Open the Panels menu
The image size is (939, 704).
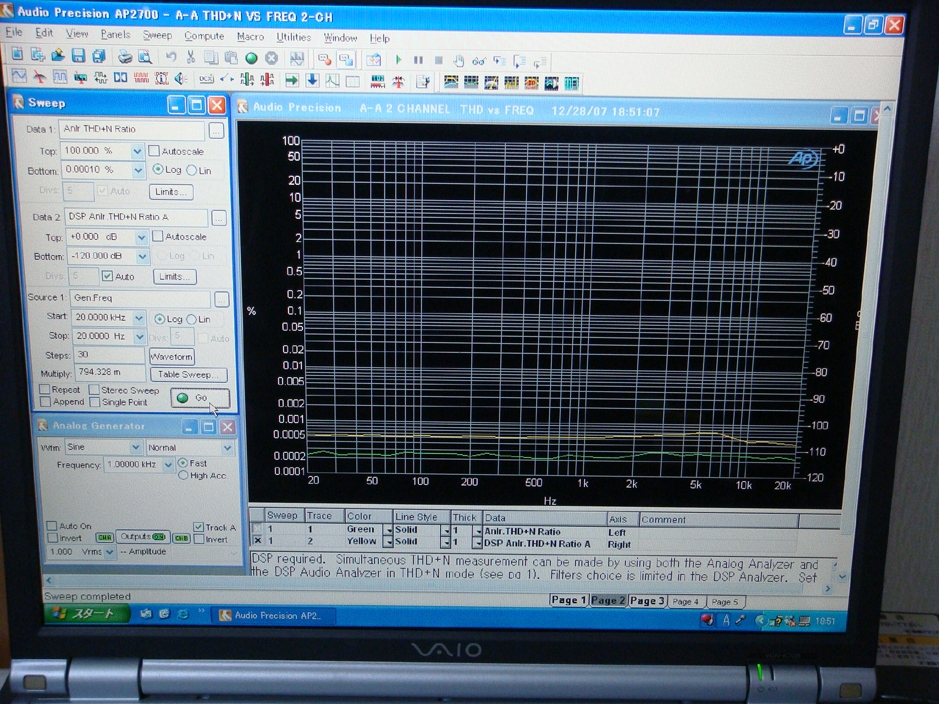click(115, 35)
